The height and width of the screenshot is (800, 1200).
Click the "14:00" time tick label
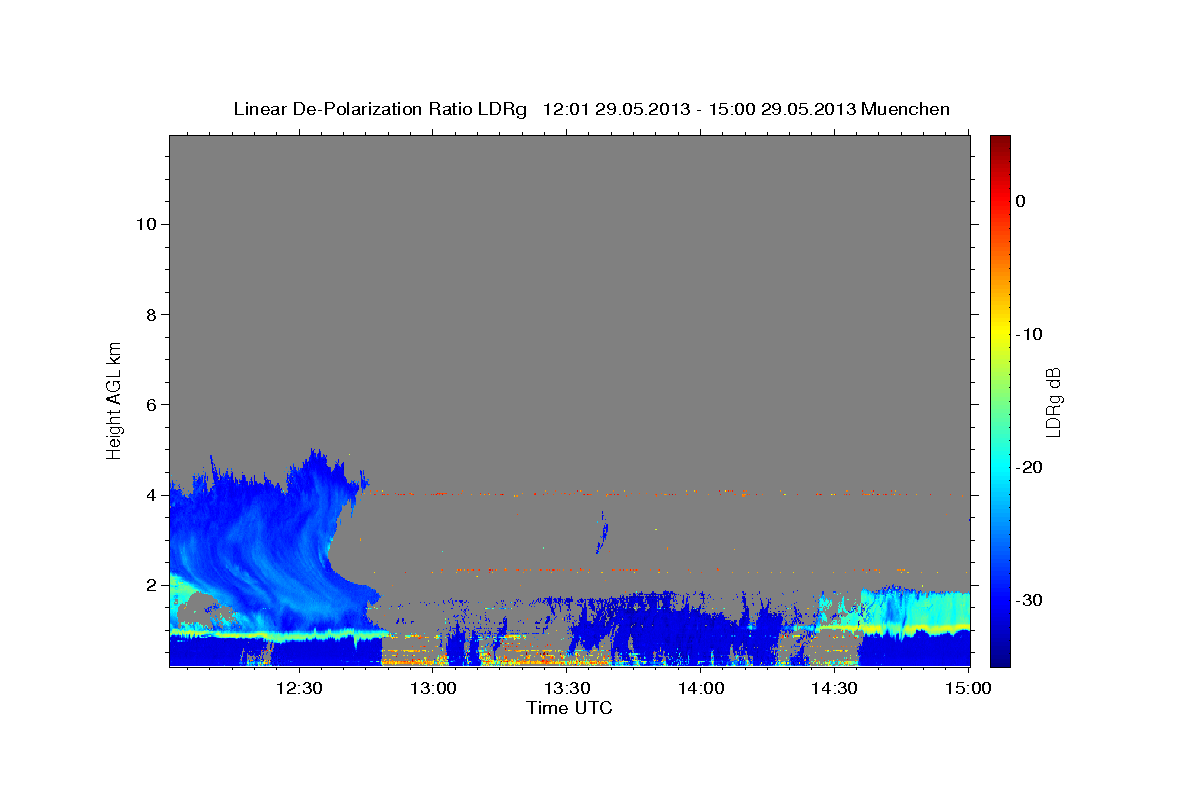click(x=700, y=688)
